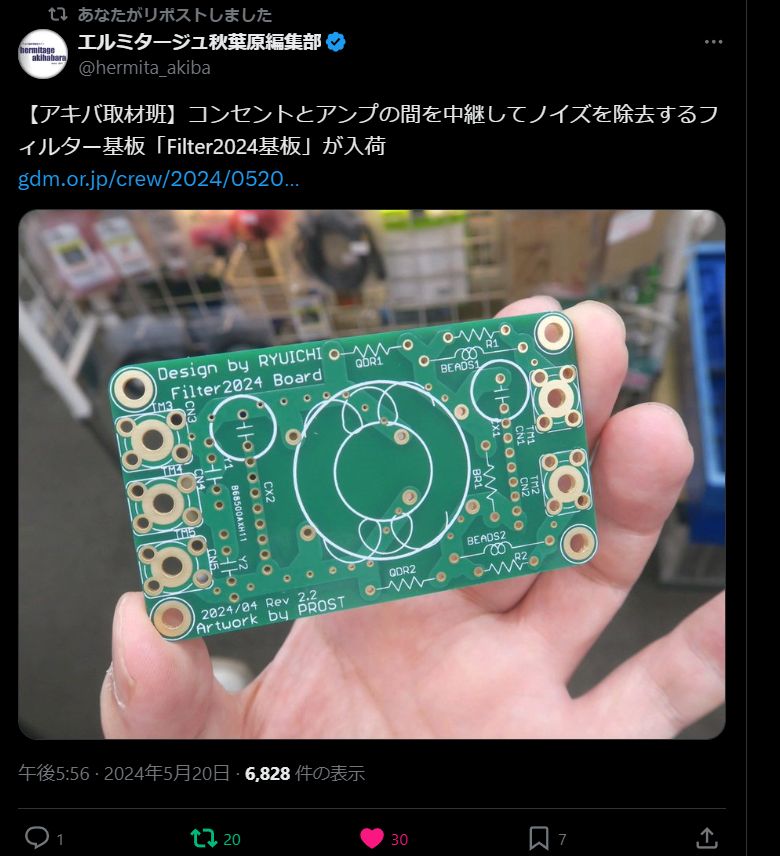Click the 6,828 件の表示 view count

click(x=305, y=774)
